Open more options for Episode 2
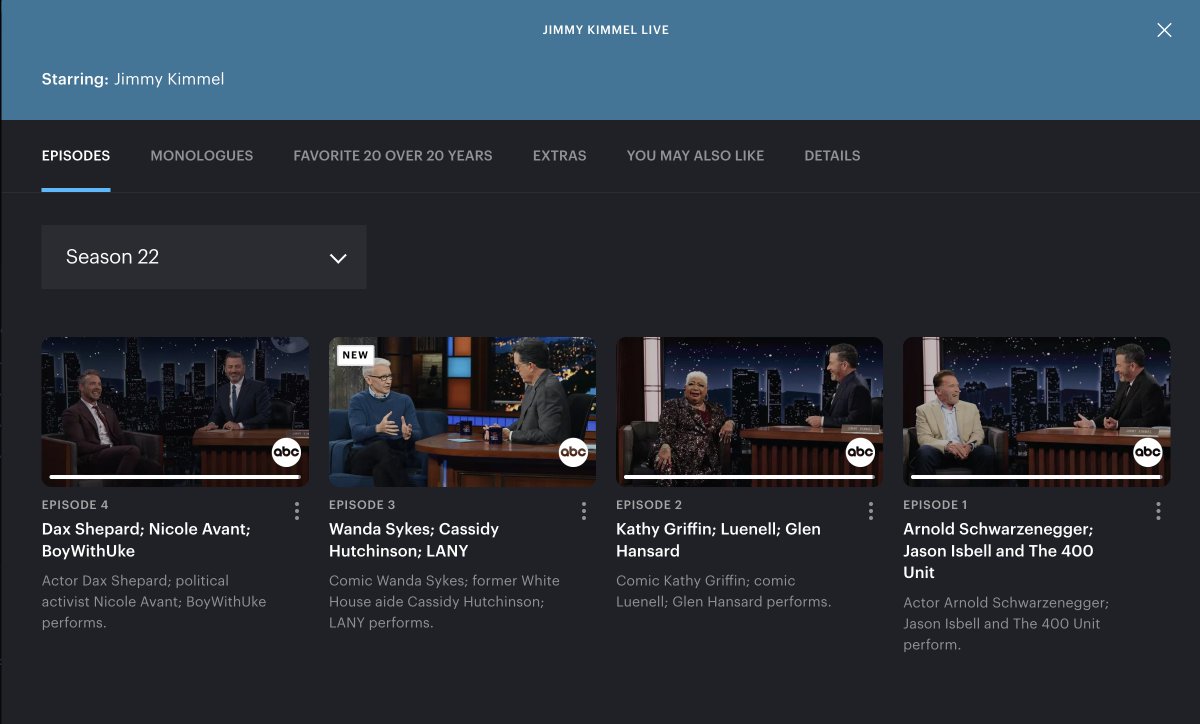1200x724 pixels. 871,511
